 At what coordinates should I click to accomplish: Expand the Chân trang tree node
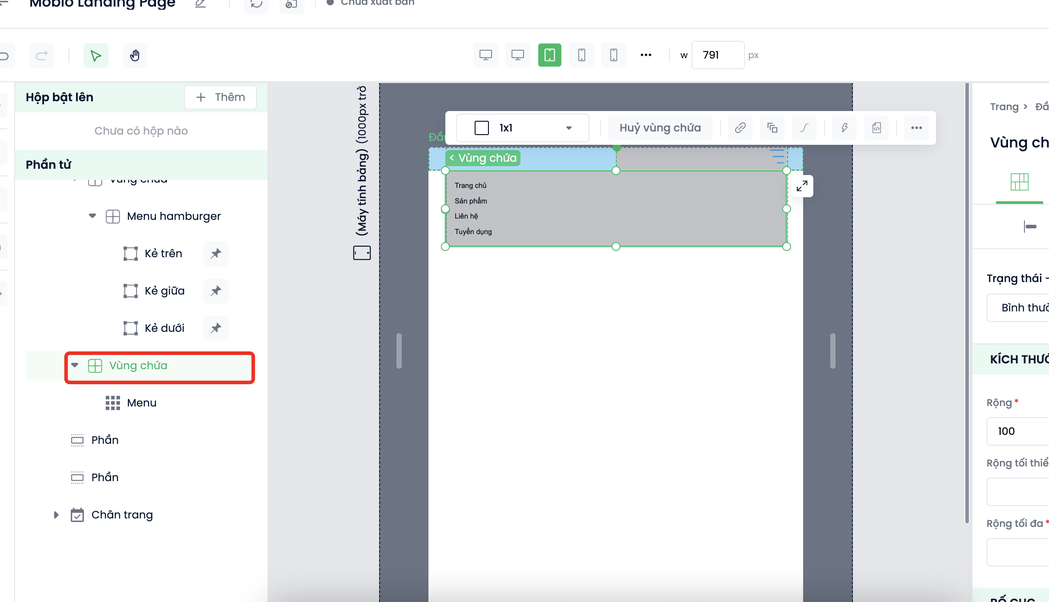tap(56, 515)
